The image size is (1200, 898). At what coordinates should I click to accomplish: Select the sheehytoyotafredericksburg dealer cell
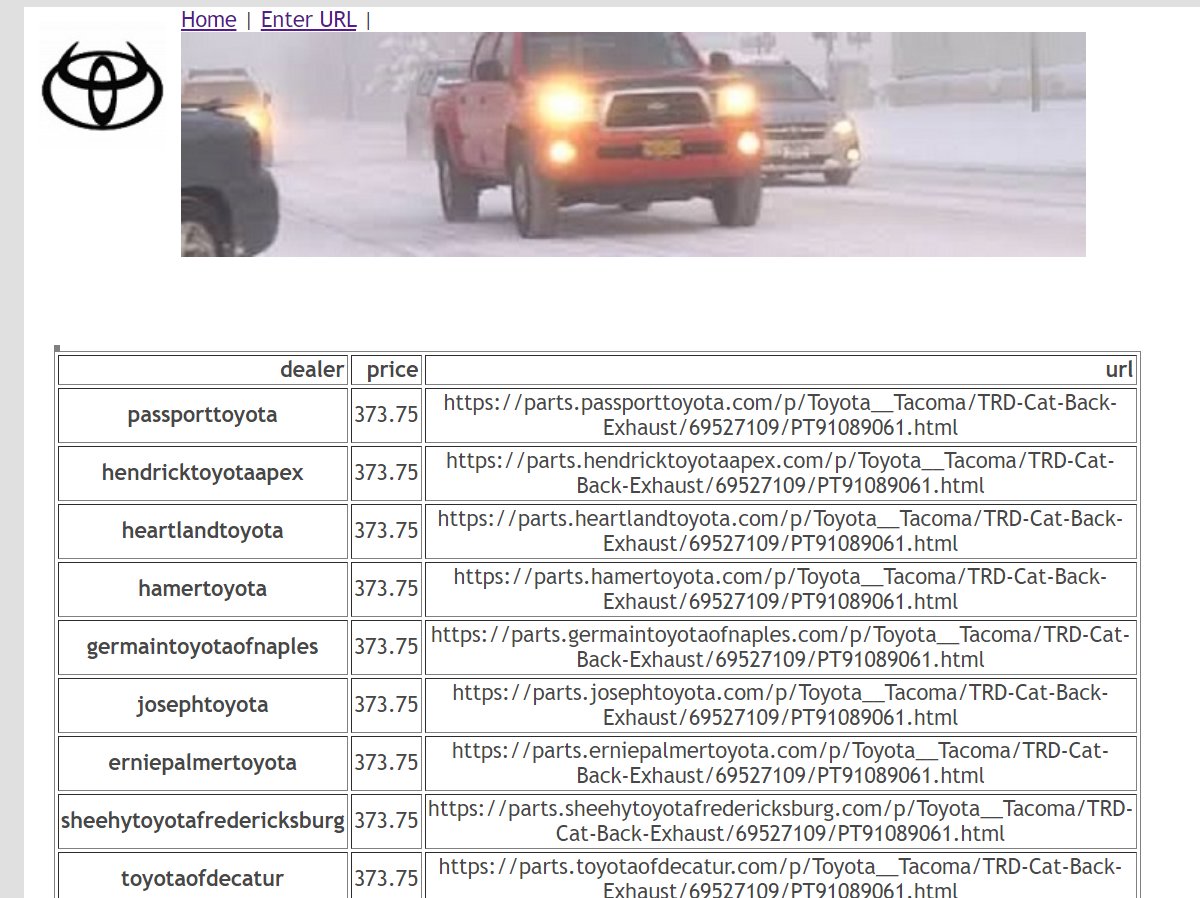coord(203,821)
